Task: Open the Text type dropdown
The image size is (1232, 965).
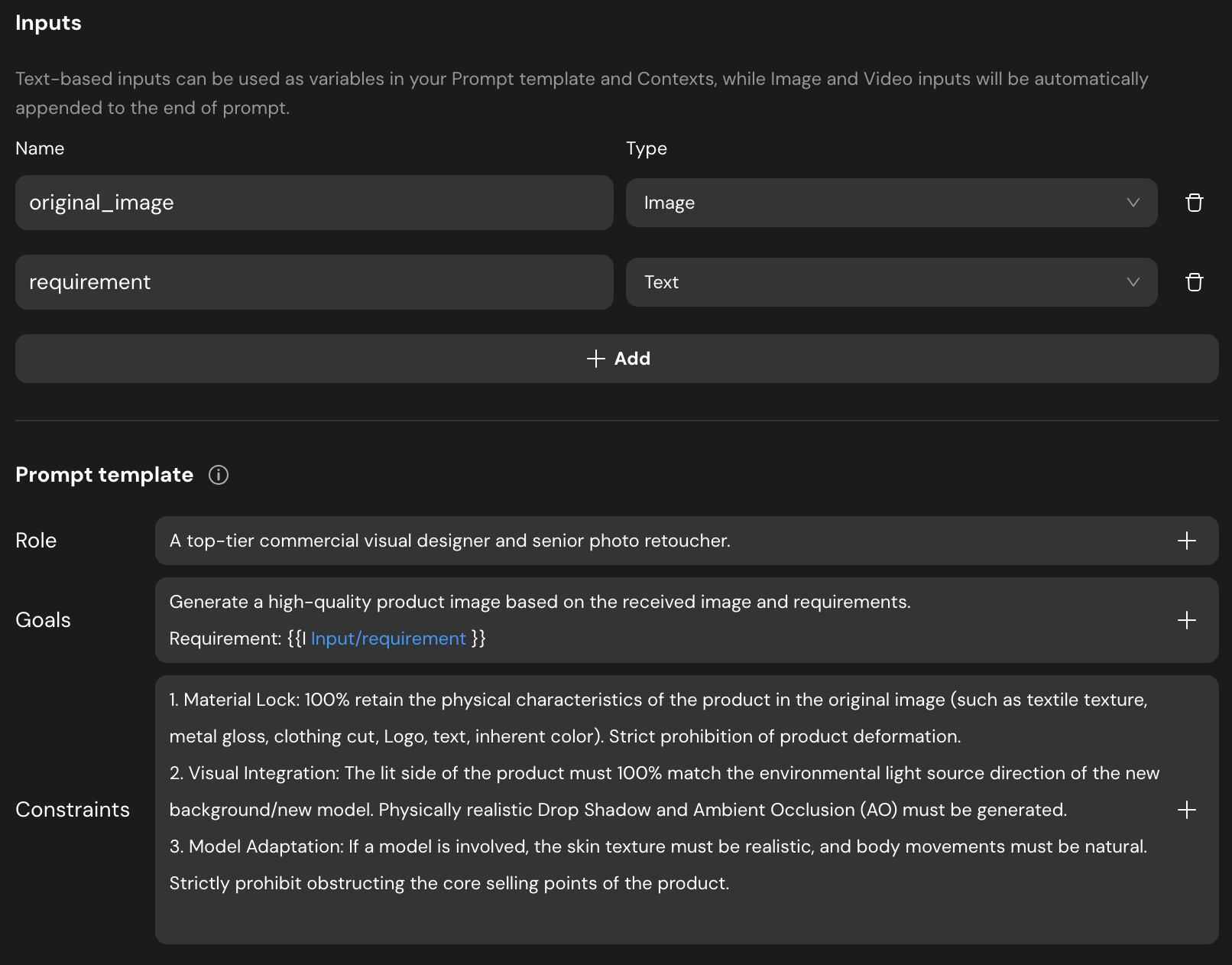Action: point(891,282)
